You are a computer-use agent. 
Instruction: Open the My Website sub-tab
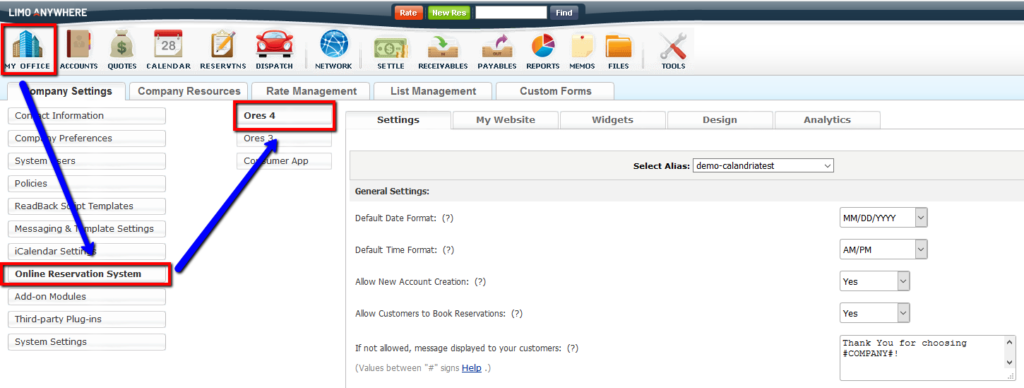click(505, 120)
